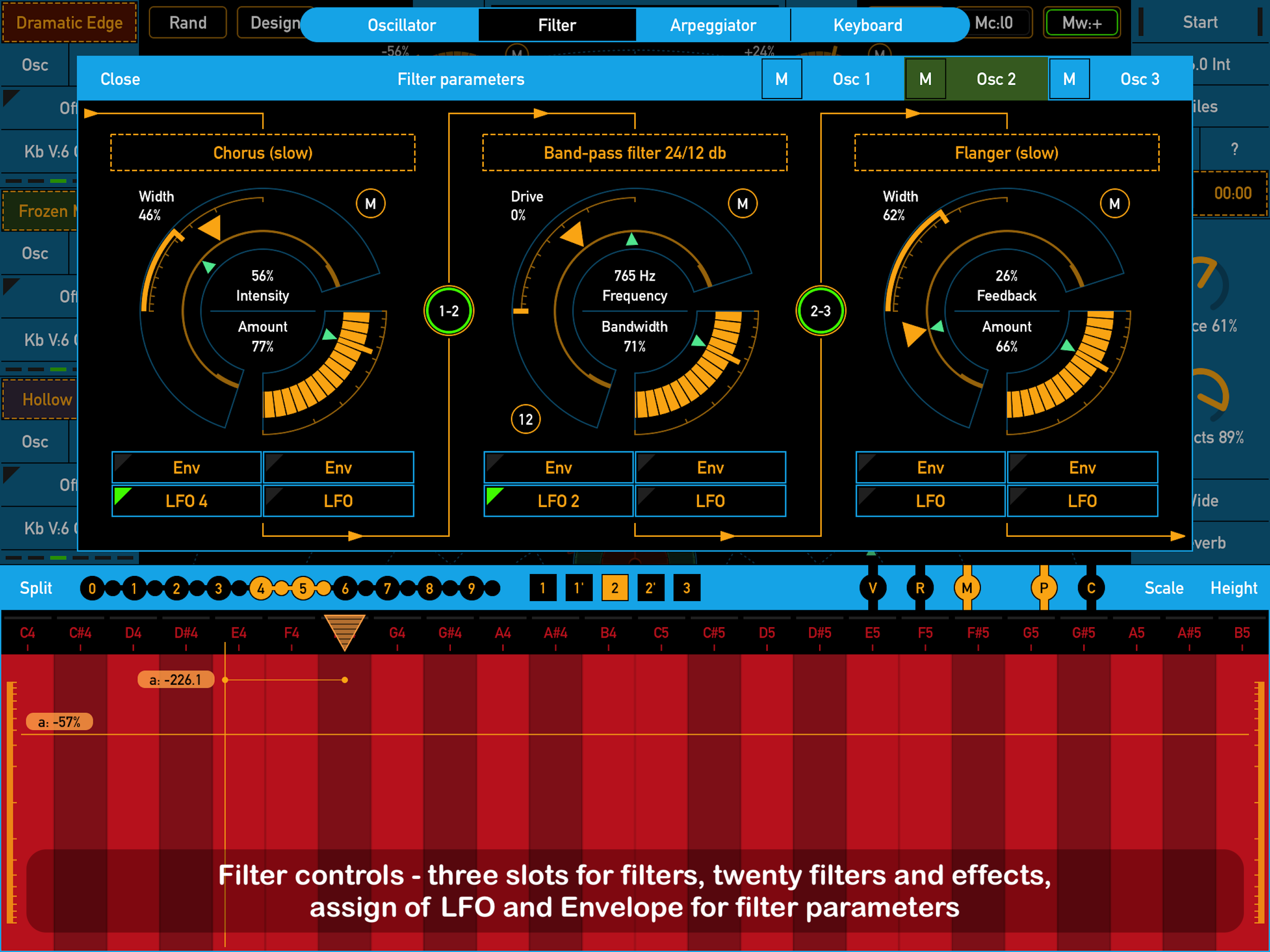
Task: Toggle M mute button beside Osc 1
Action: coord(781,79)
